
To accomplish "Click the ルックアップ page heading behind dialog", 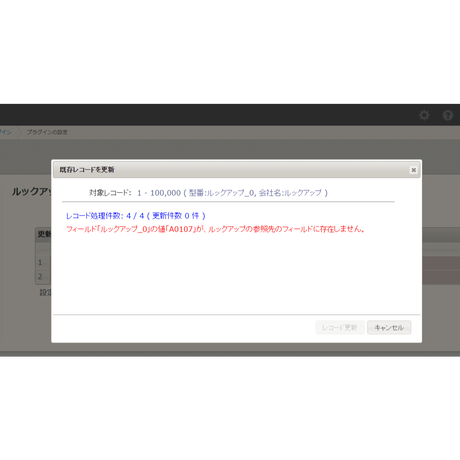I will coord(32,191).
